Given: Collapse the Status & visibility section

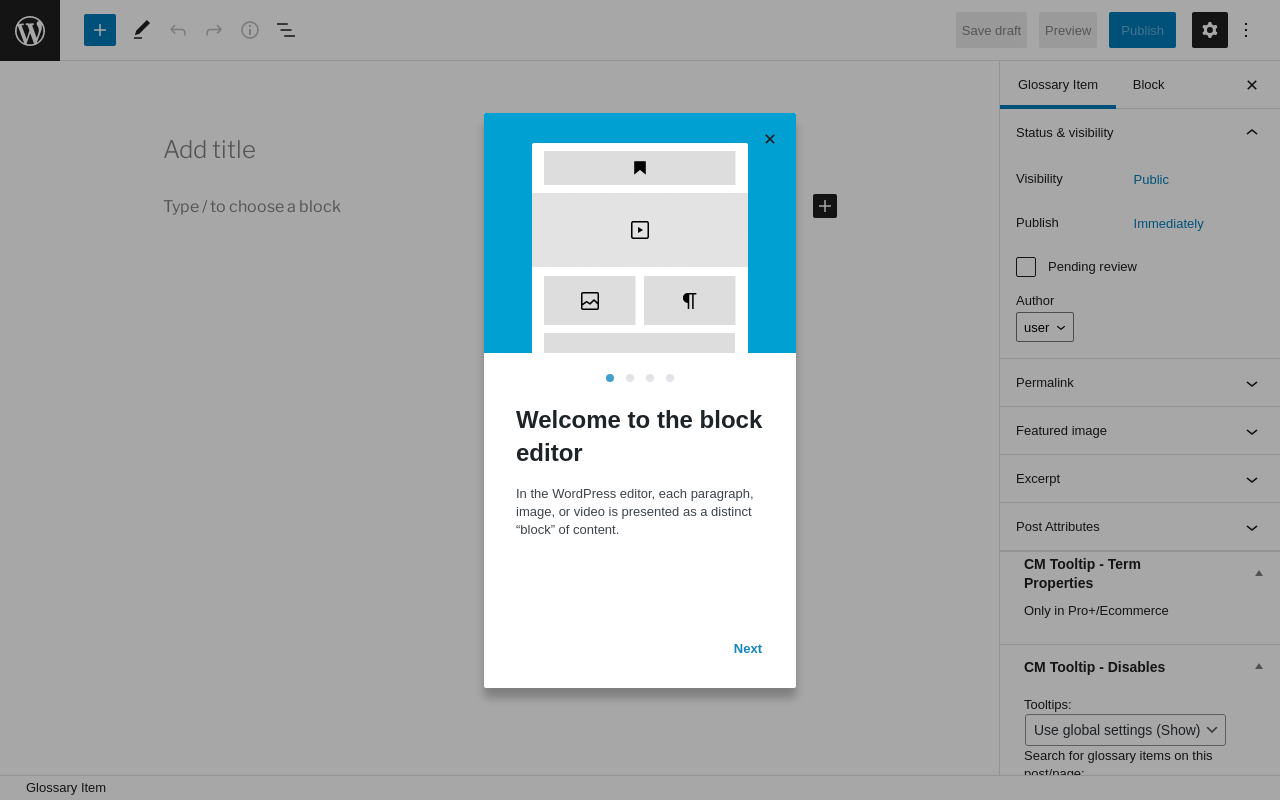Looking at the screenshot, I should pos(1139,132).
